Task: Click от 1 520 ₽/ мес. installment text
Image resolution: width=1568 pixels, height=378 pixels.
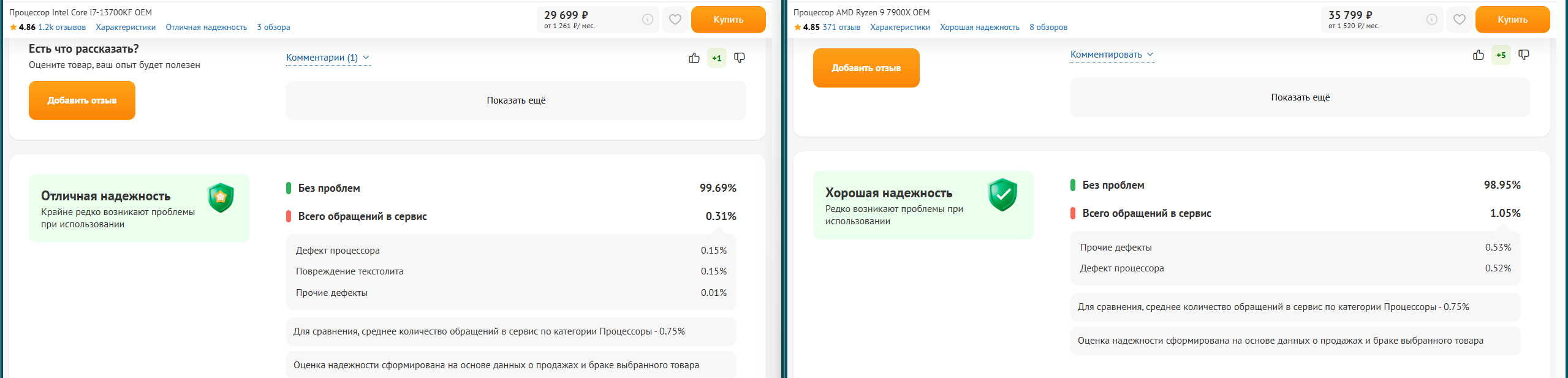Action: [x=1354, y=26]
